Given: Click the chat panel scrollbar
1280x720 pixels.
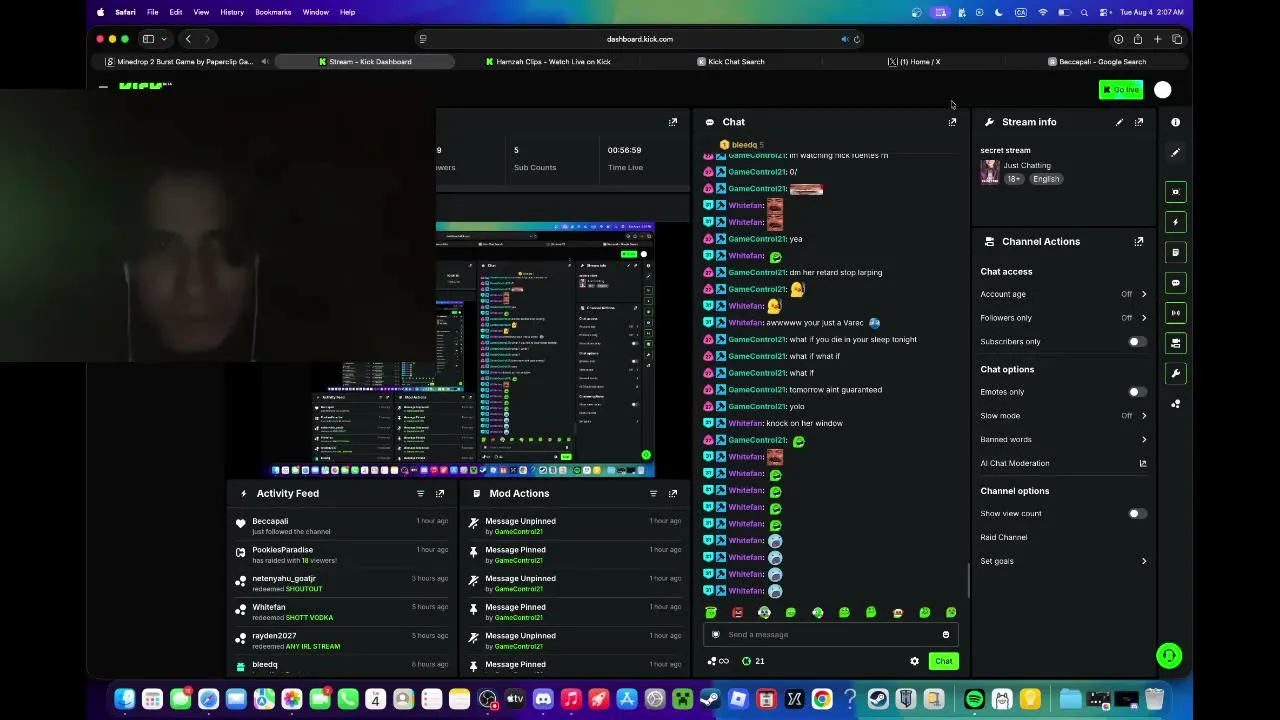Looking at the screenshot, I should 967,578.
